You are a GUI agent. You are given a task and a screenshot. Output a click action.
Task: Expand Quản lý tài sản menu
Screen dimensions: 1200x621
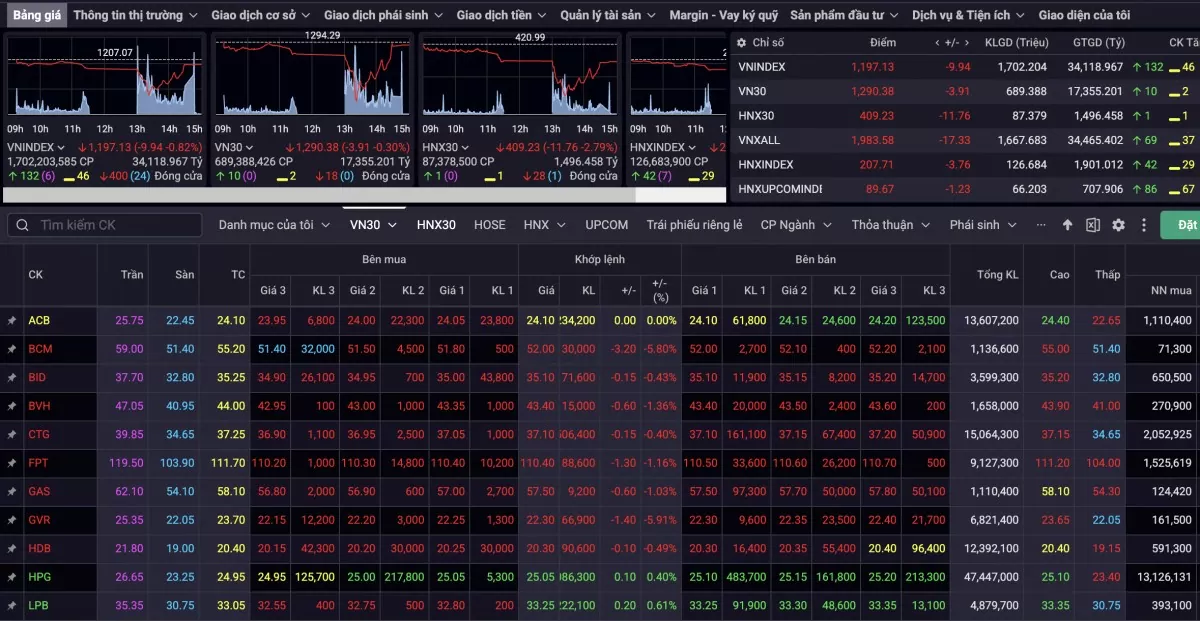[608, 15]
